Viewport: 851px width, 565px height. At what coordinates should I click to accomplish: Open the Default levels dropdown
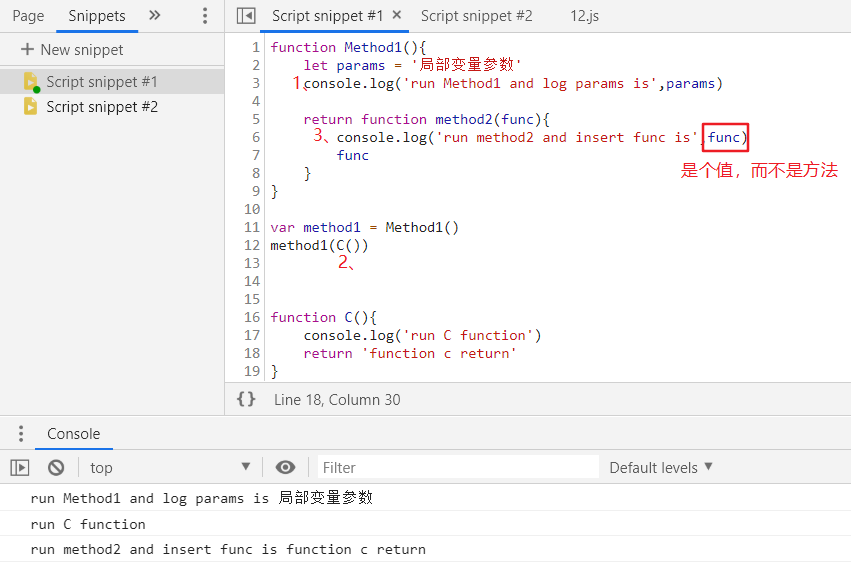click(661, 467)
